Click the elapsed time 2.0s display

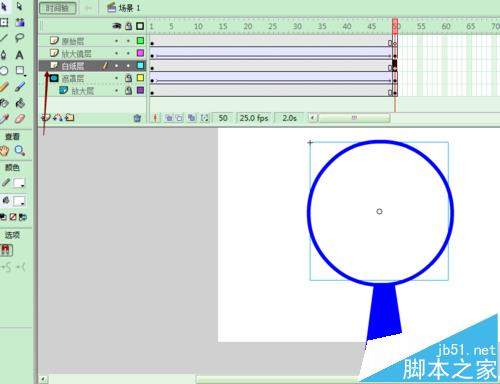(x=289, y=118)
